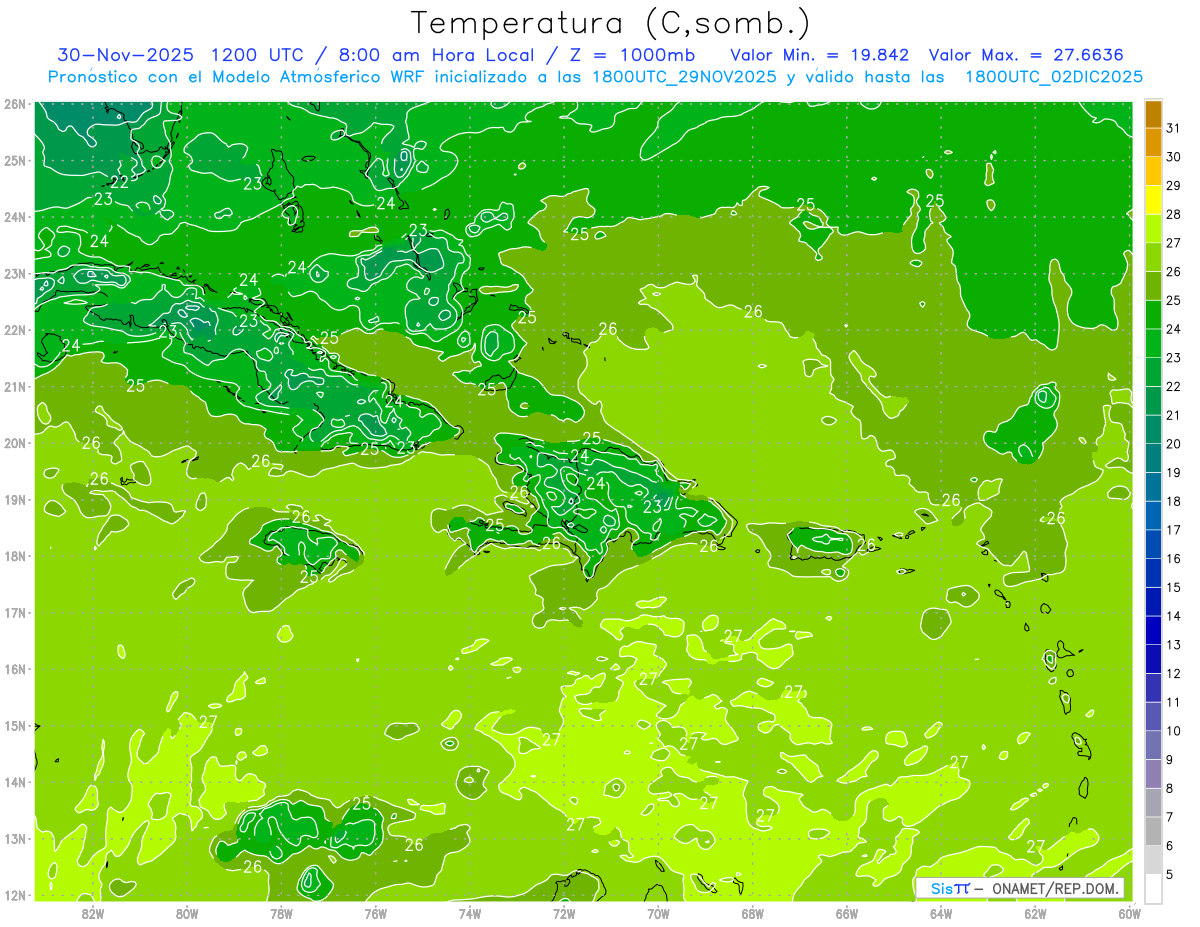
Task: Click the "72W" longitude axis label
Action: coord(564,913)
